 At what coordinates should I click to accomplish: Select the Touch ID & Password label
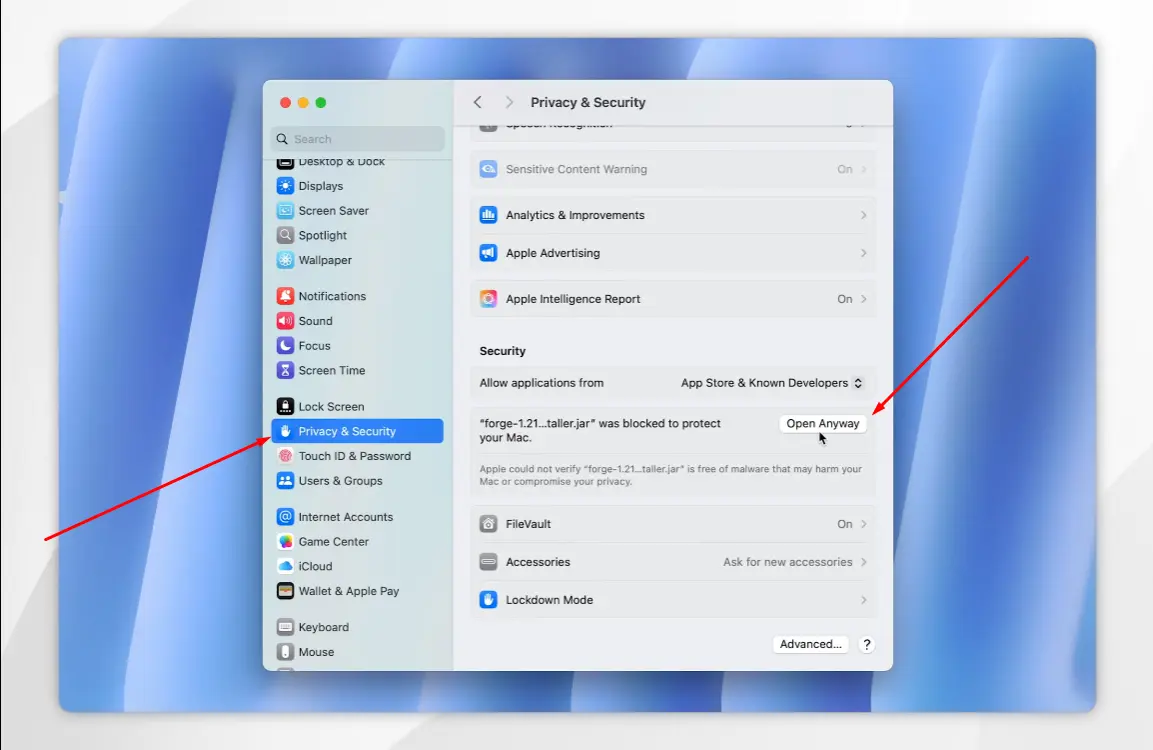(354, 456)
